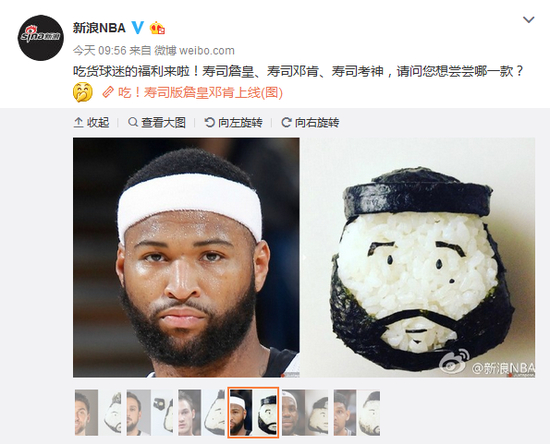The width and height of the screenshot is (550, 444).
Task: Open the Sina NBA profile avatar
Action: 41,38
